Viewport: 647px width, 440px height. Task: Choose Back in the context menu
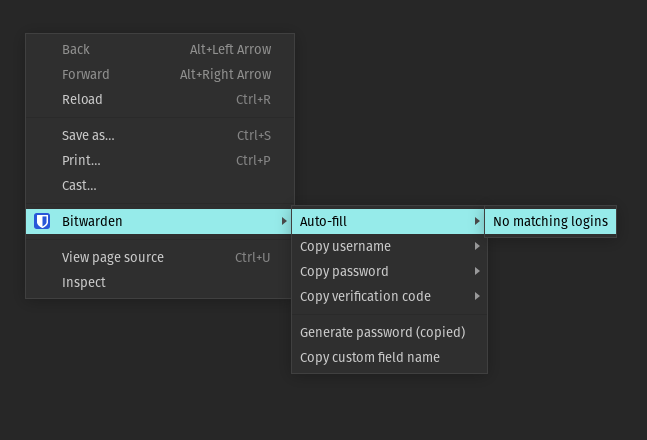[160, 50]
